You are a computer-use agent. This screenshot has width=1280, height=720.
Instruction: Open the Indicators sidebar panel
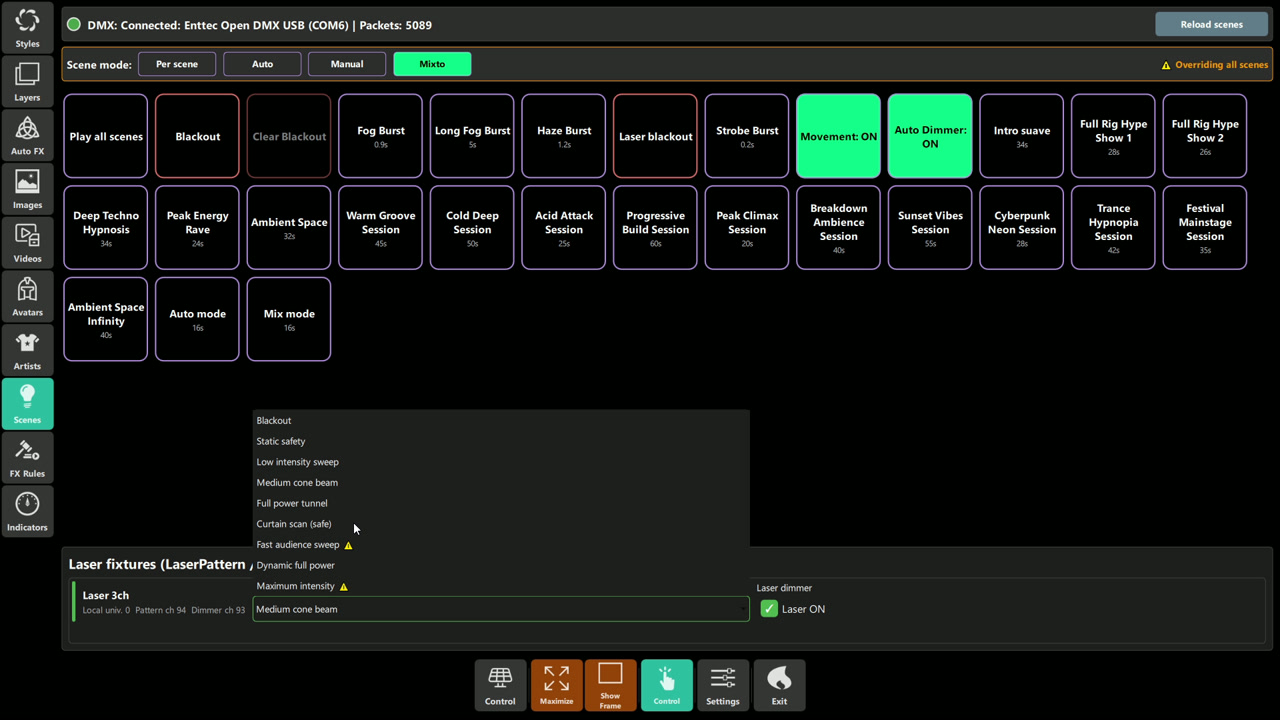click(x=27, y=511)
